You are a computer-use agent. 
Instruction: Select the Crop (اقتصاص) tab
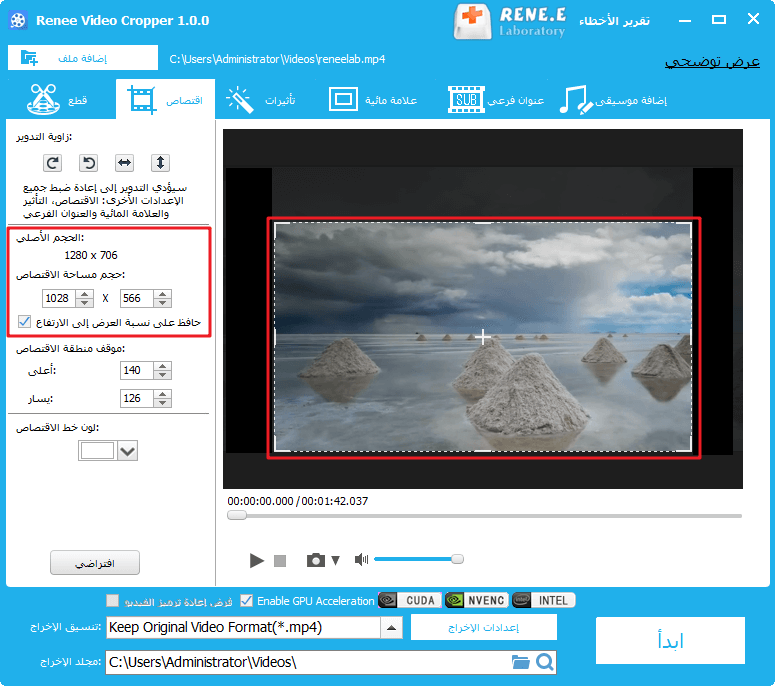point(166,99)
